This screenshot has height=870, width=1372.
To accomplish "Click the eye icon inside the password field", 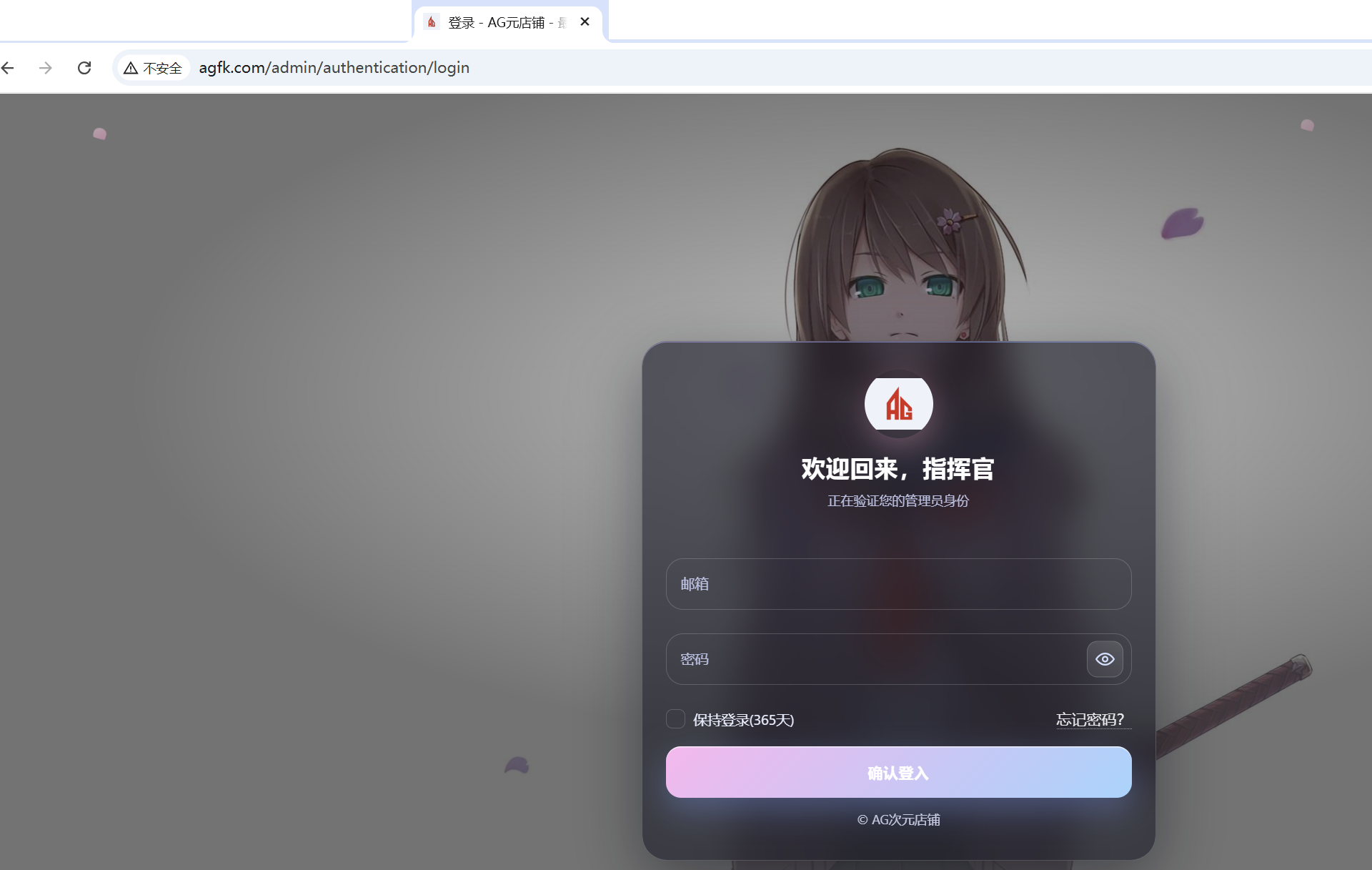I will pos(1105,659).
